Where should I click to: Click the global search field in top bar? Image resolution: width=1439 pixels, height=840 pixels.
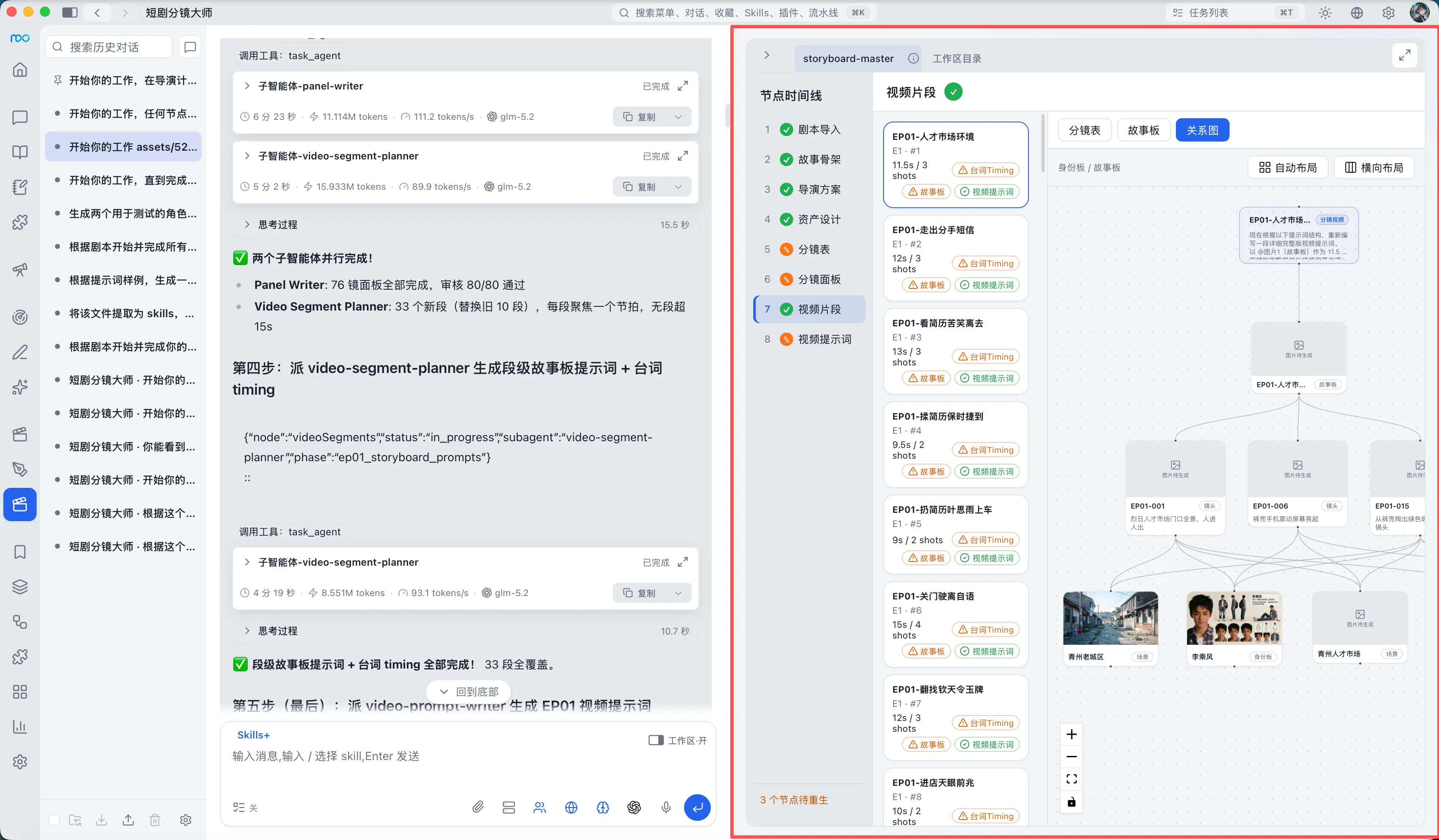744,12
